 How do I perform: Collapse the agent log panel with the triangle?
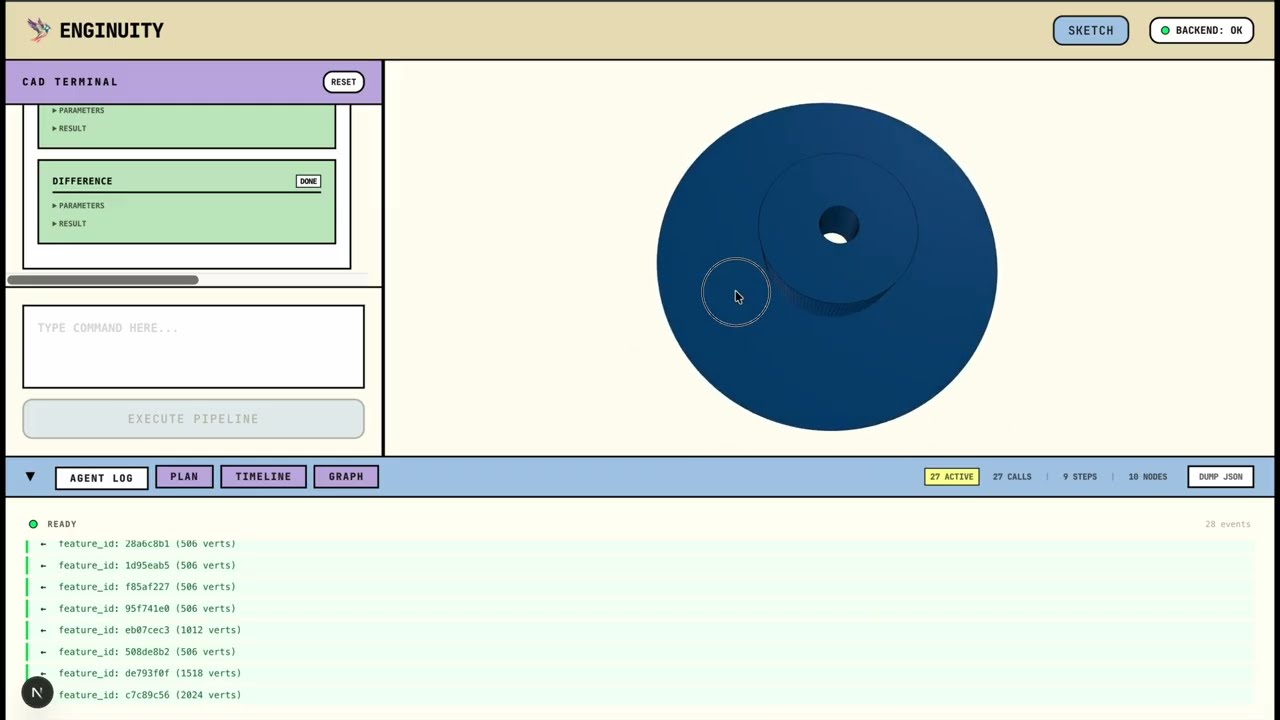[30, 477]
